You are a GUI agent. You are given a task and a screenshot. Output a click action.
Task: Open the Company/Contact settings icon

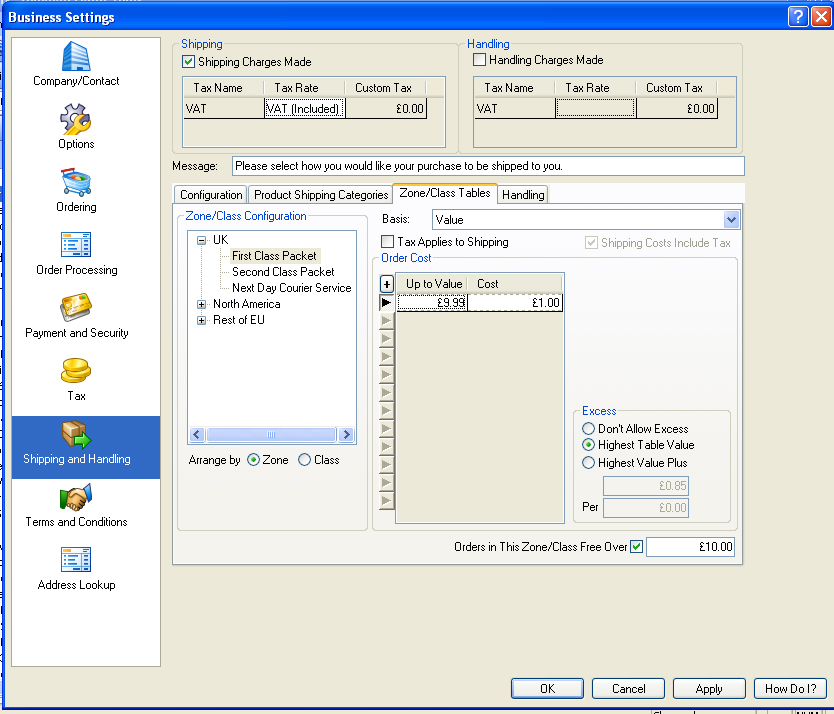coord(76,57)
